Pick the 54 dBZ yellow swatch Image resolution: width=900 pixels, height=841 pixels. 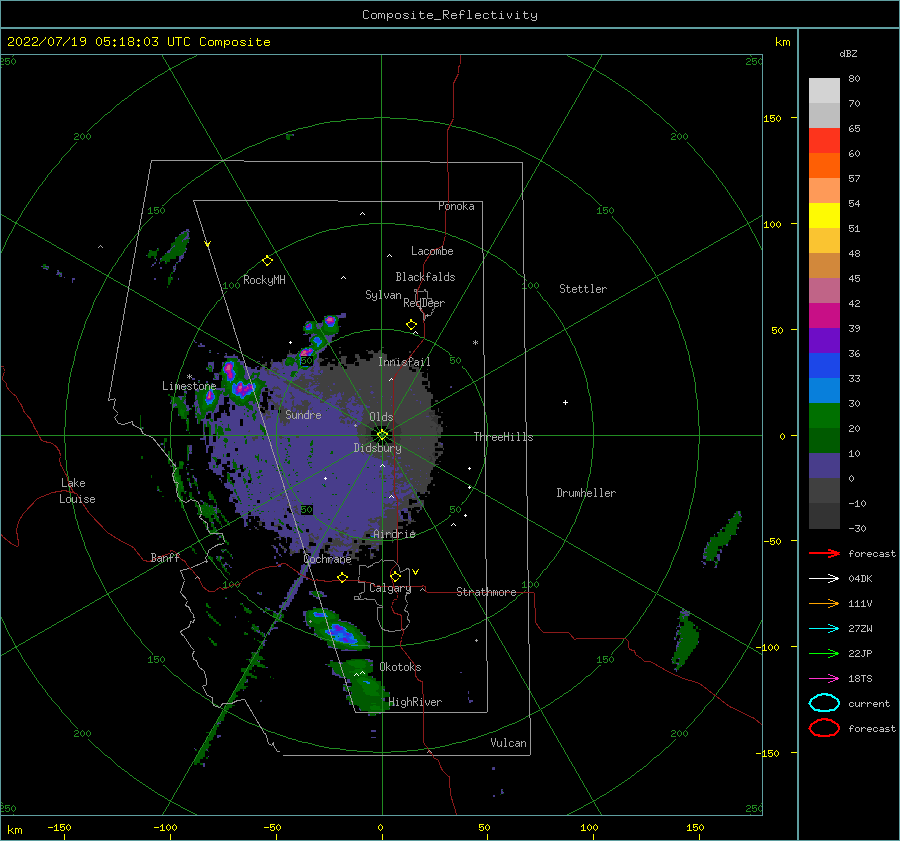(824, 216)
